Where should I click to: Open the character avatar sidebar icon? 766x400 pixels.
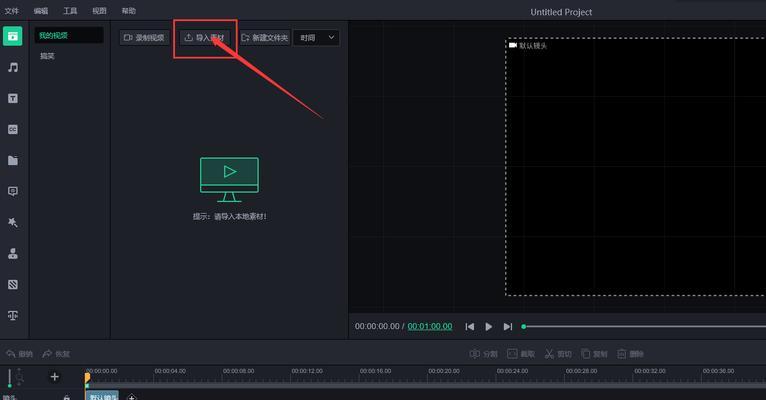(13, 253)
